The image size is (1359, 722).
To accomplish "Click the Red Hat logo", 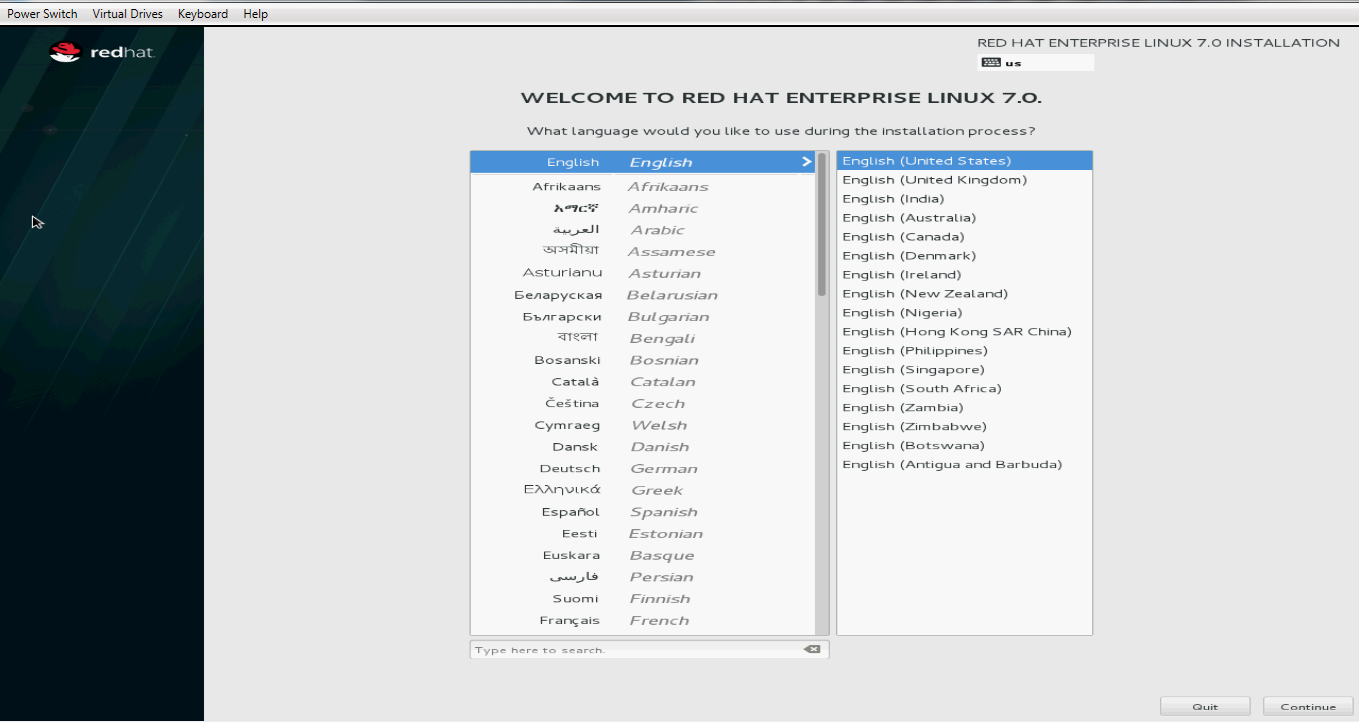I will coord(99,52).
